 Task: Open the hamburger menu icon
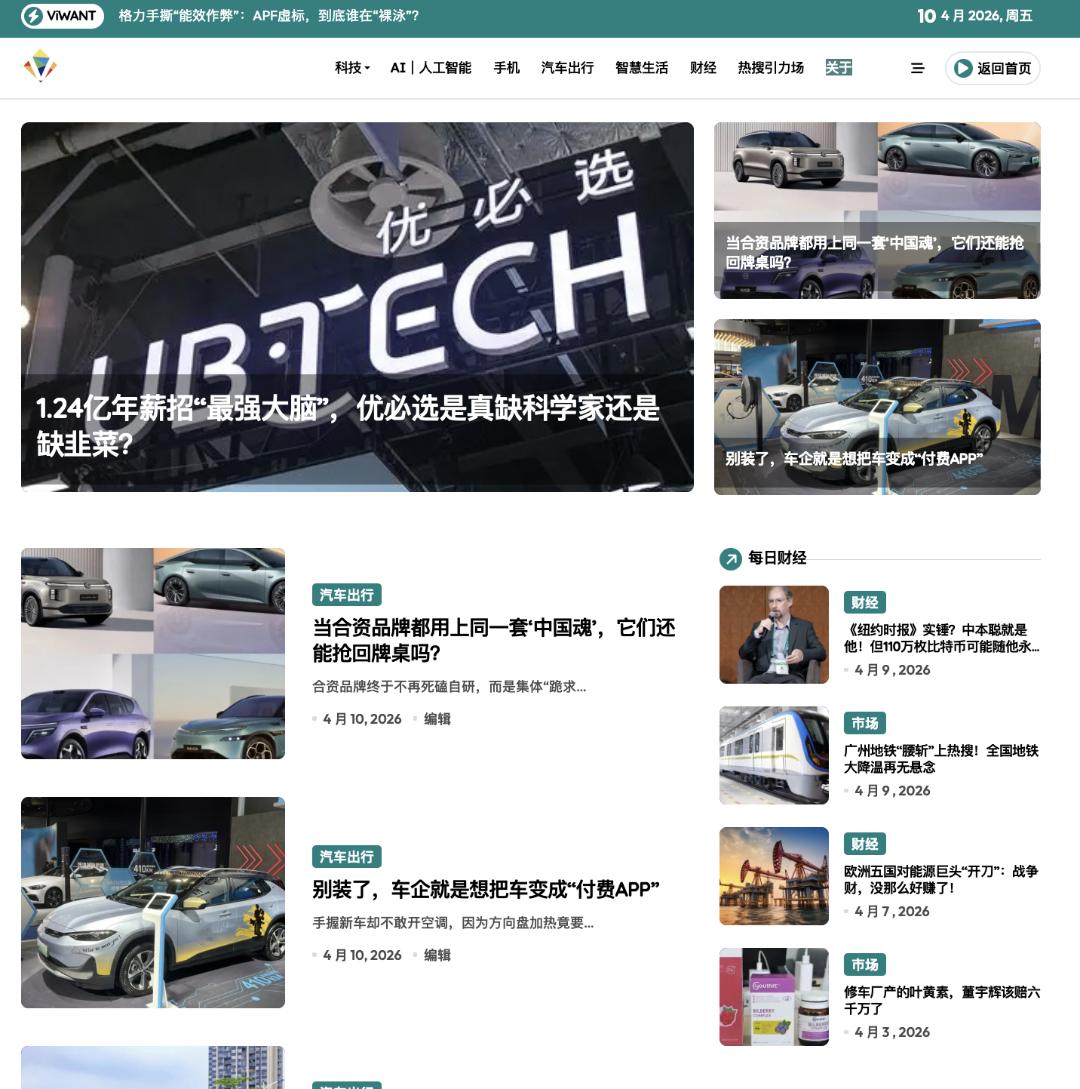[x=917, y=68]
